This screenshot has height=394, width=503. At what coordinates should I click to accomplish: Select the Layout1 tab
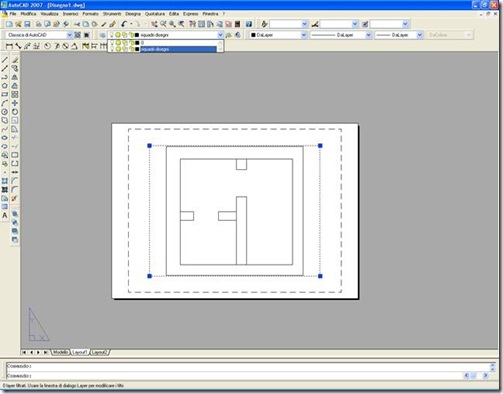pos(80,352)
